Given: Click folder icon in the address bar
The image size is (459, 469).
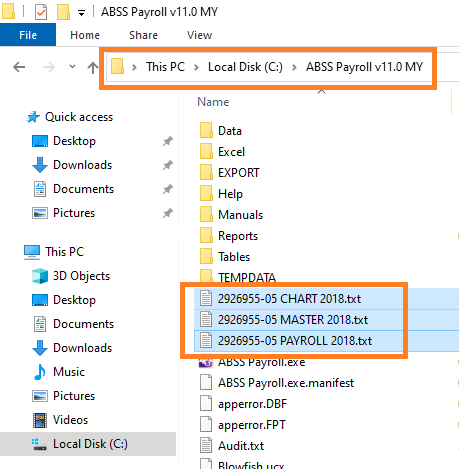Looking at the screenshot, I should pyautogui.click(x=118, y=66).
